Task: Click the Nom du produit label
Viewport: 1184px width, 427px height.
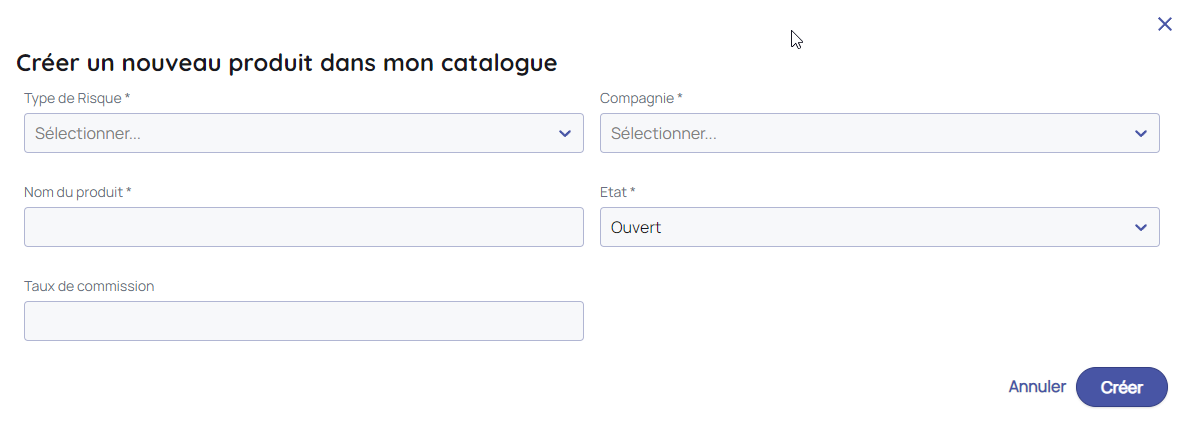Action: [77, 192]
